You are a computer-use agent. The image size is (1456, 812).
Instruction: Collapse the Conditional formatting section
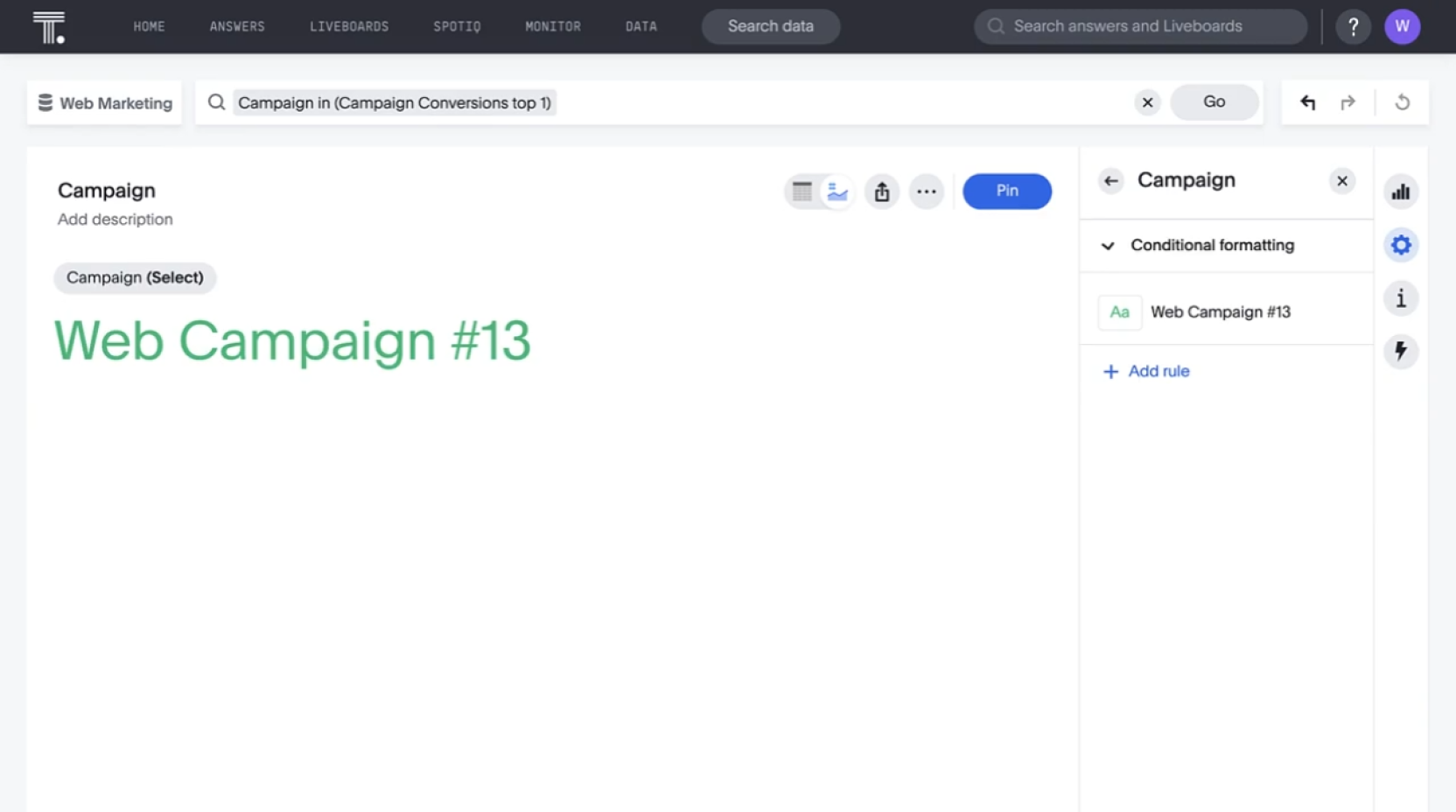pyautogui.click(x=1108, y=246)
